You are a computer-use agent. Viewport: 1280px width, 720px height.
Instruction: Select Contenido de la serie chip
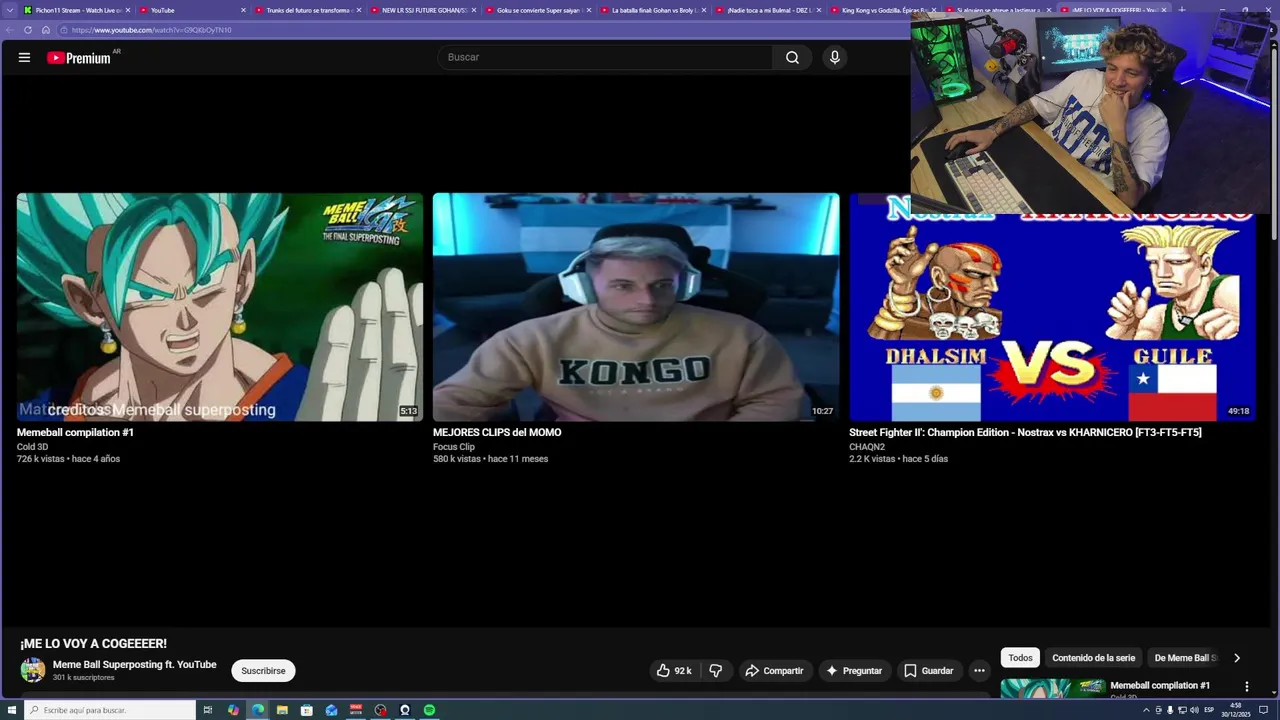pos(1093,658)
